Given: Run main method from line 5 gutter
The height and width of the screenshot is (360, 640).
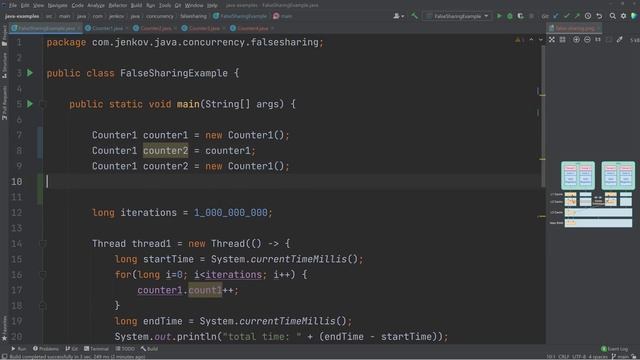Looking at the screenshot, I should click(x=30, y=104).
